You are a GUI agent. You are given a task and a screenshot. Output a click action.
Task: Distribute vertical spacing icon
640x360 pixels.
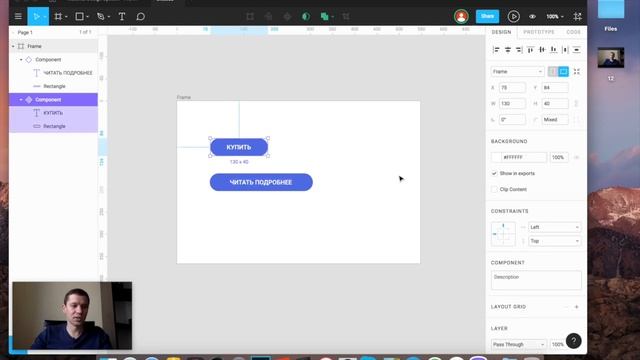point(576,50)
